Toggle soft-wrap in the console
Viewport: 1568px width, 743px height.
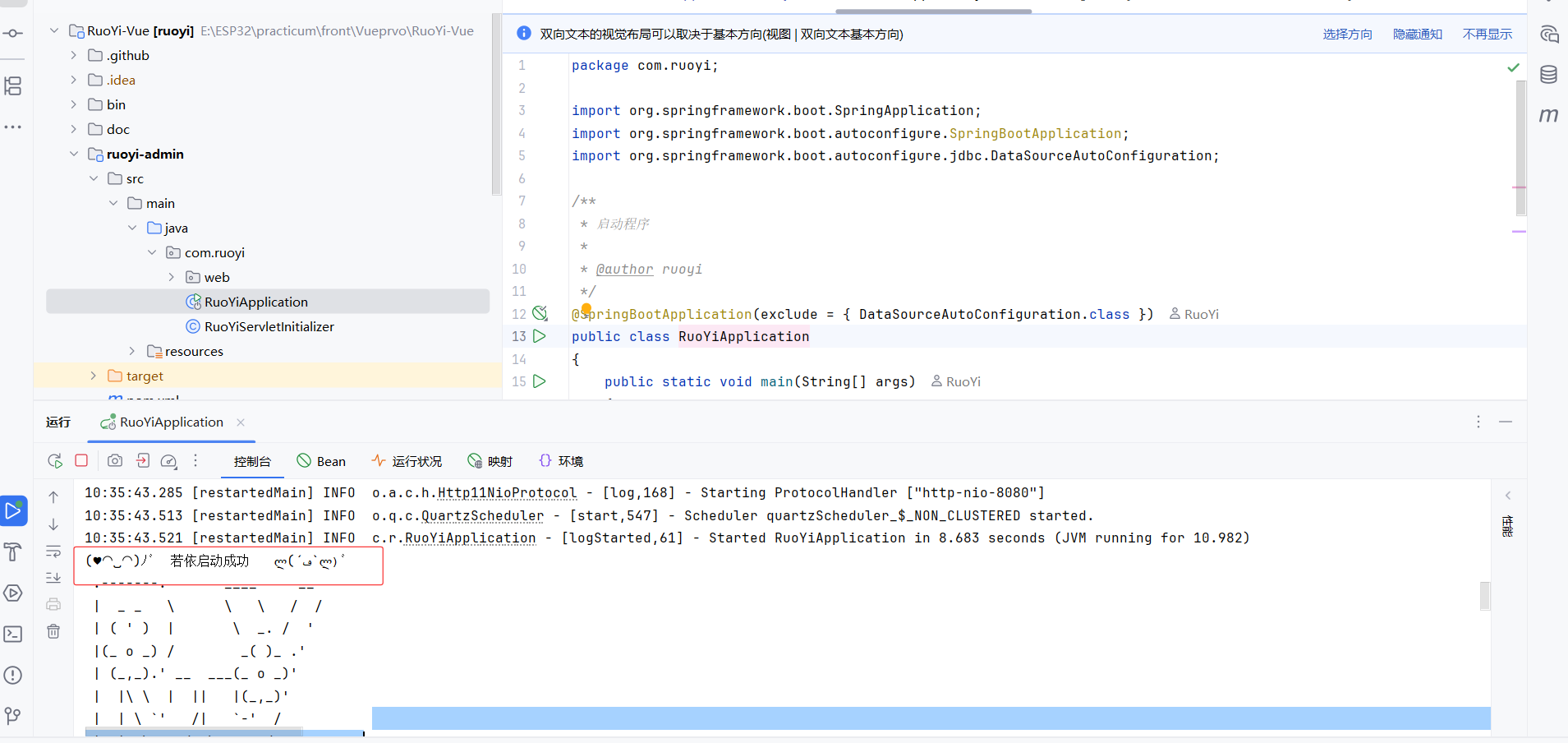53,551
